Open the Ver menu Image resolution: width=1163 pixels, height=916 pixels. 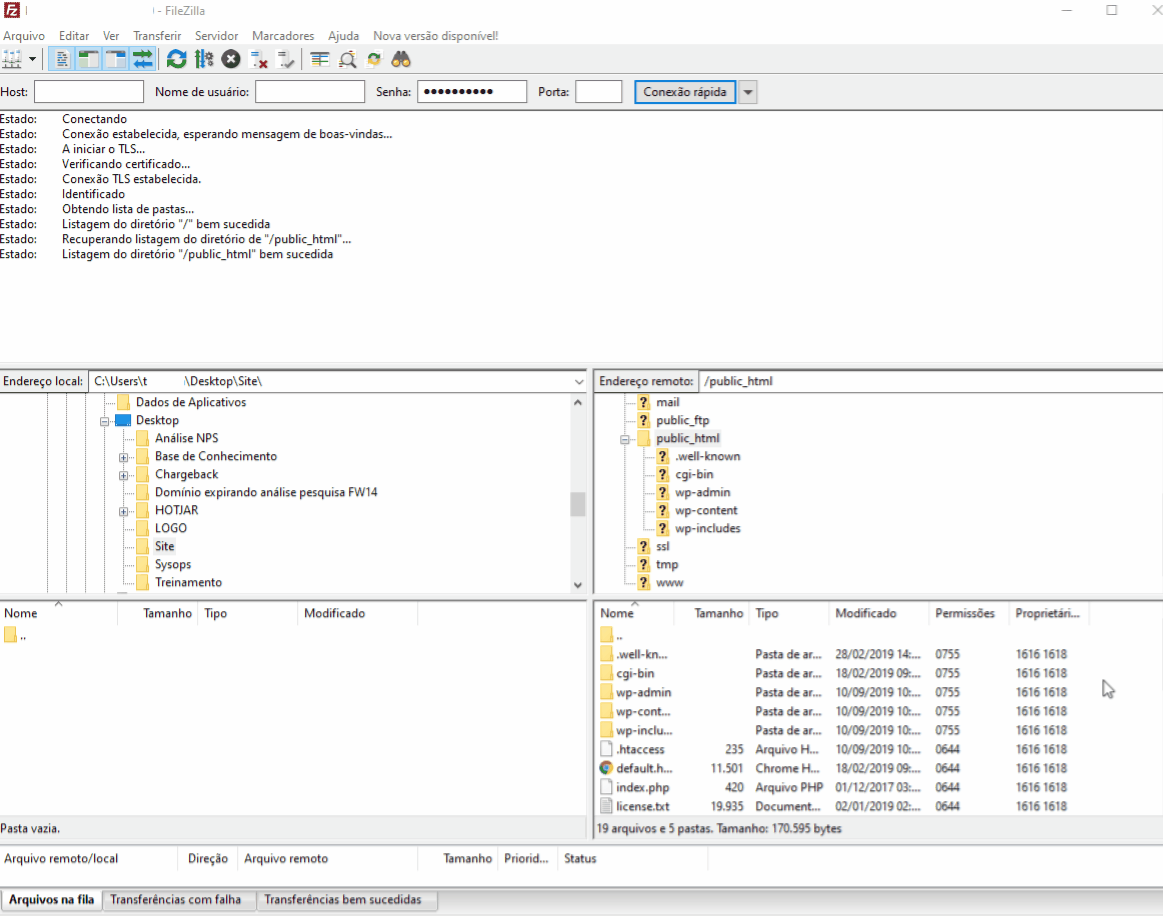pyautogui.click(x=111, y=36)
